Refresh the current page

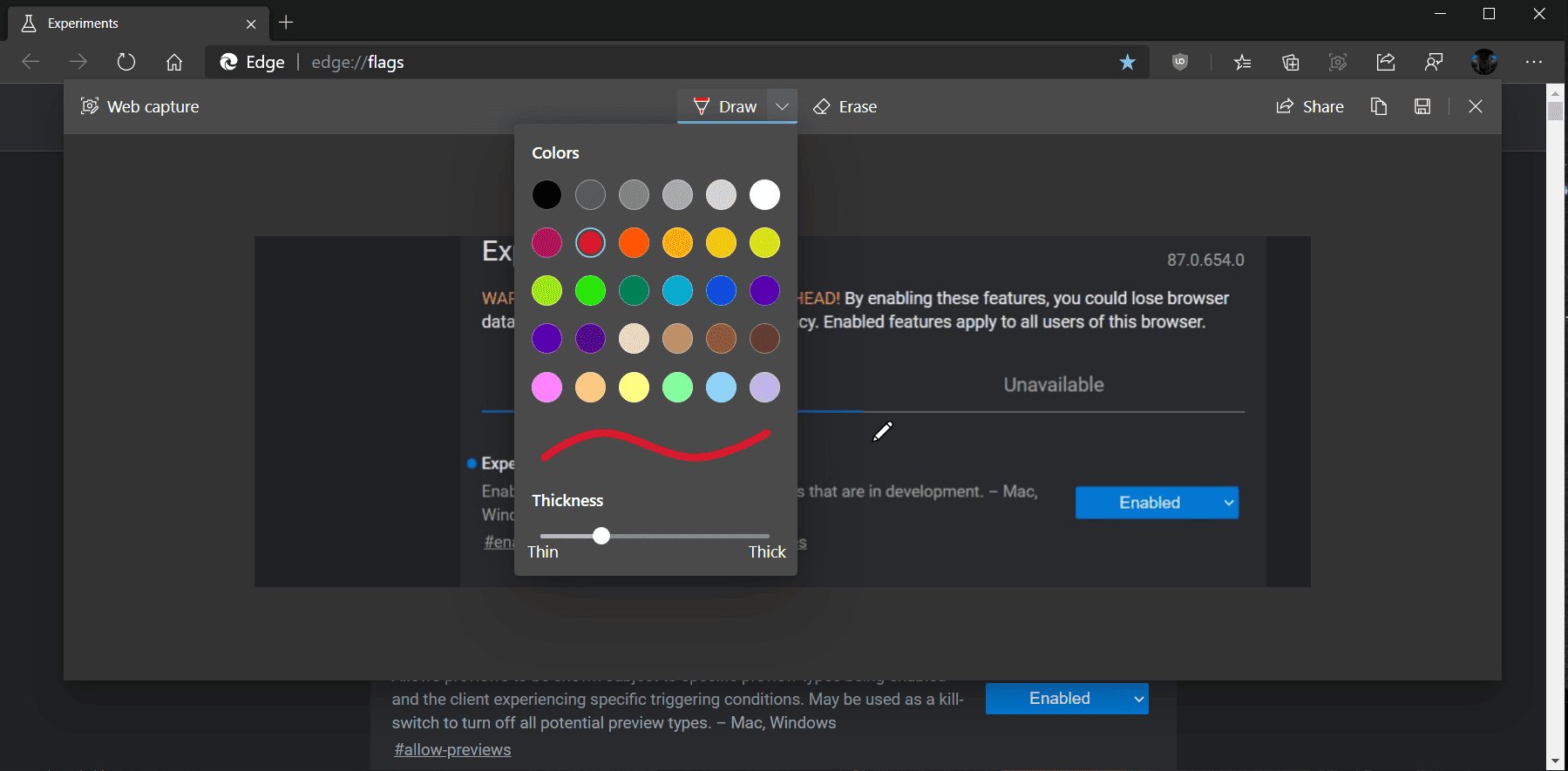[126, 62]
